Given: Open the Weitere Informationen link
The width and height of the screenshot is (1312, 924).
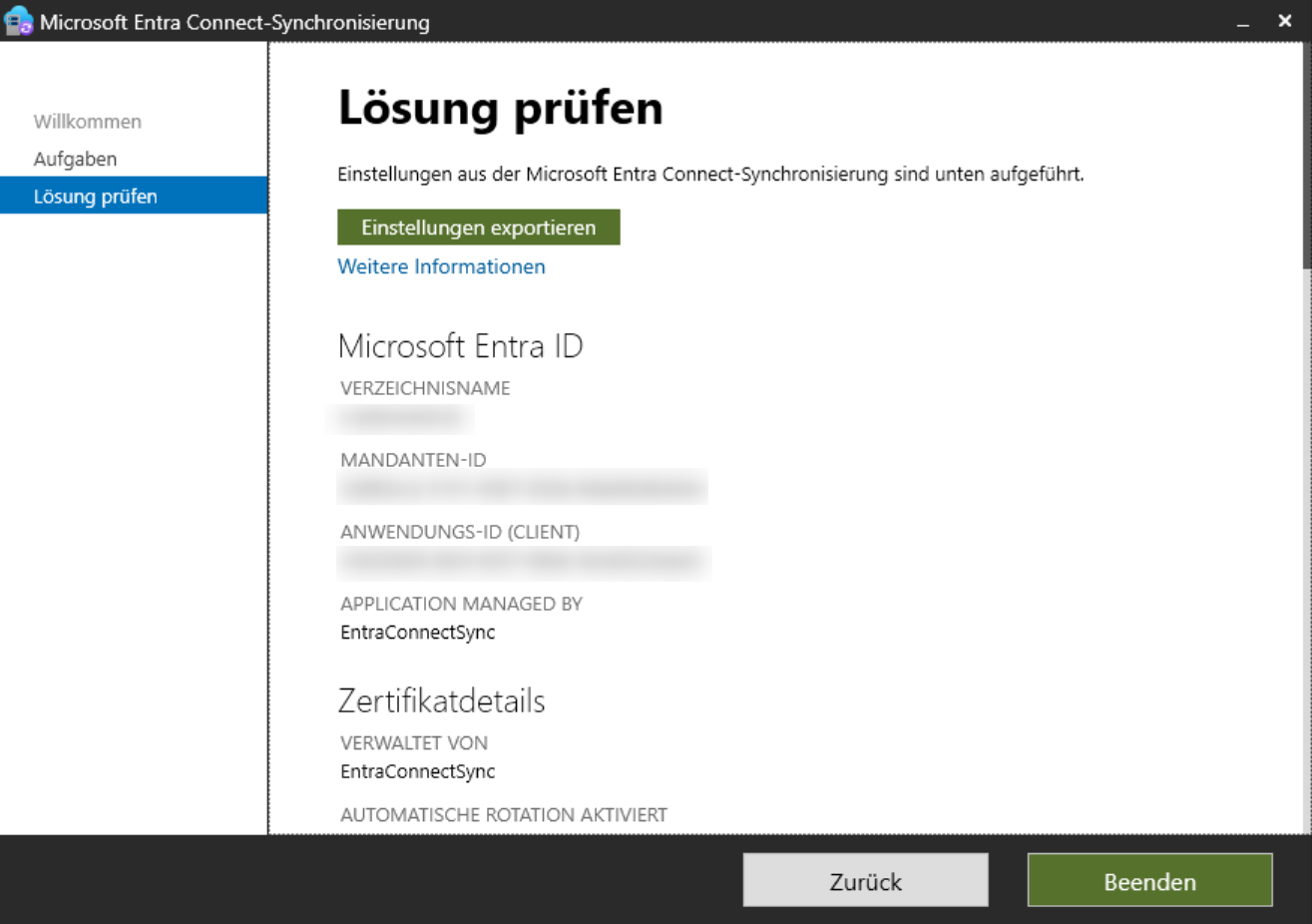Looking at the screenshot, I should [x=441, y=266].
